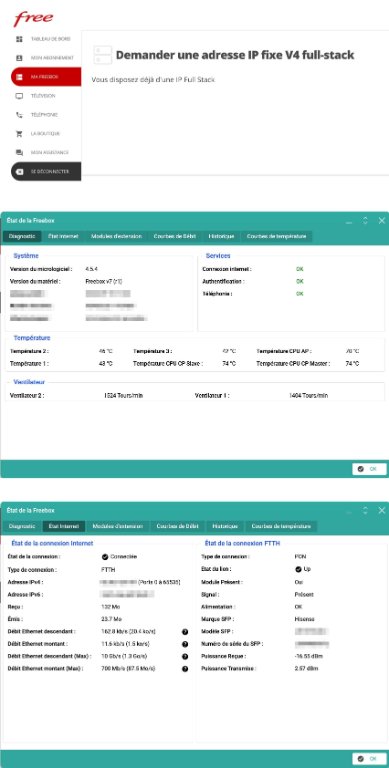Open Tableau de bord sidebar item
Image resolution: width=389 pixels, height=768 pixels.
coord(46,39)
